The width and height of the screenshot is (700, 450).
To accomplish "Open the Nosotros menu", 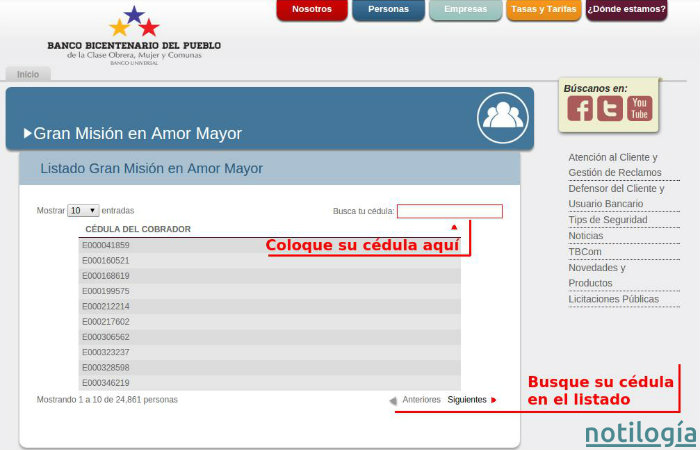I will pyautogui.click(x=312, y=9).
